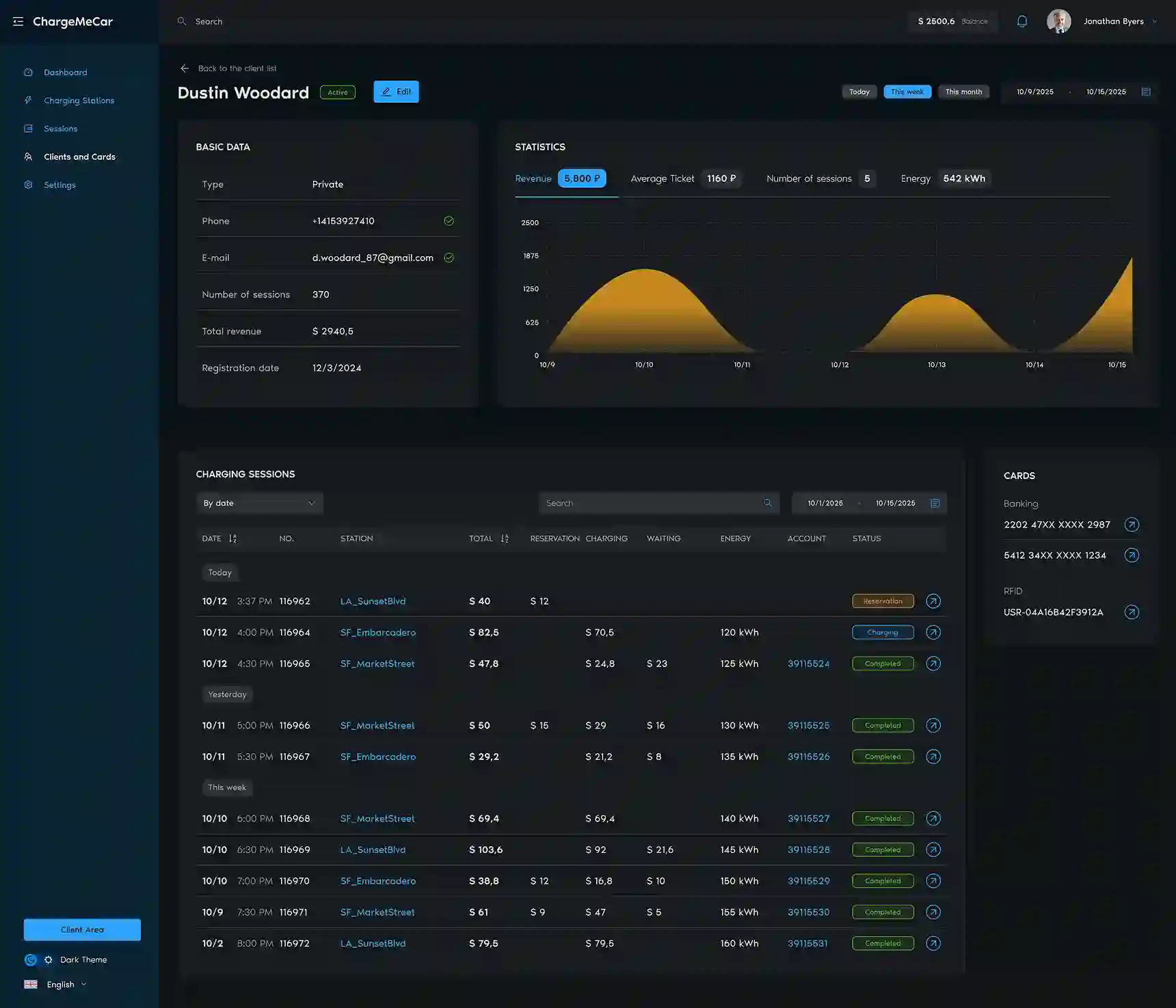Open Charging Stations in the sidebar

79,100
